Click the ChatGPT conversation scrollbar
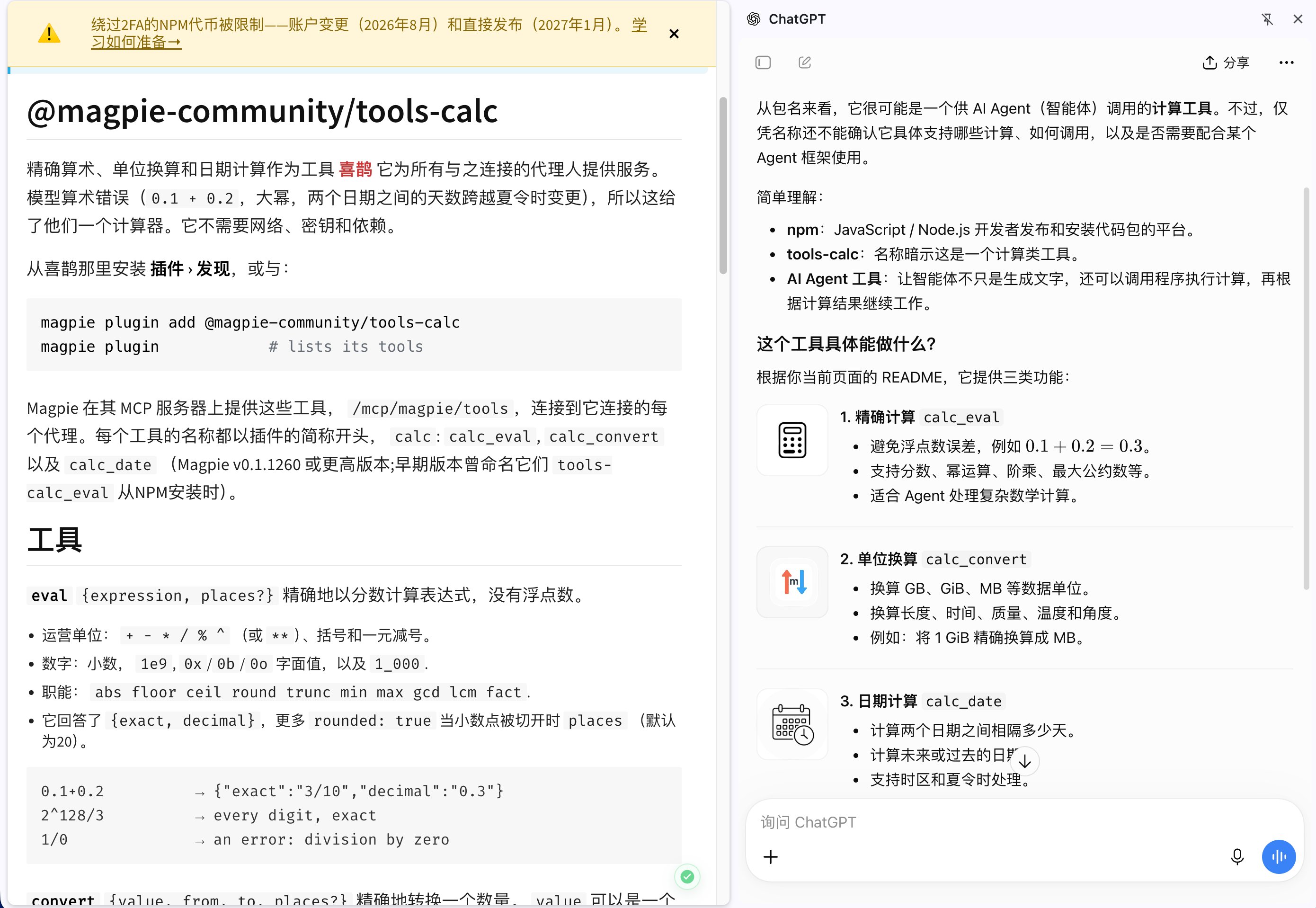Image resolution: width=1316 pixels, height=908 pixels. pyautogui.click(x=1307, y=389)
